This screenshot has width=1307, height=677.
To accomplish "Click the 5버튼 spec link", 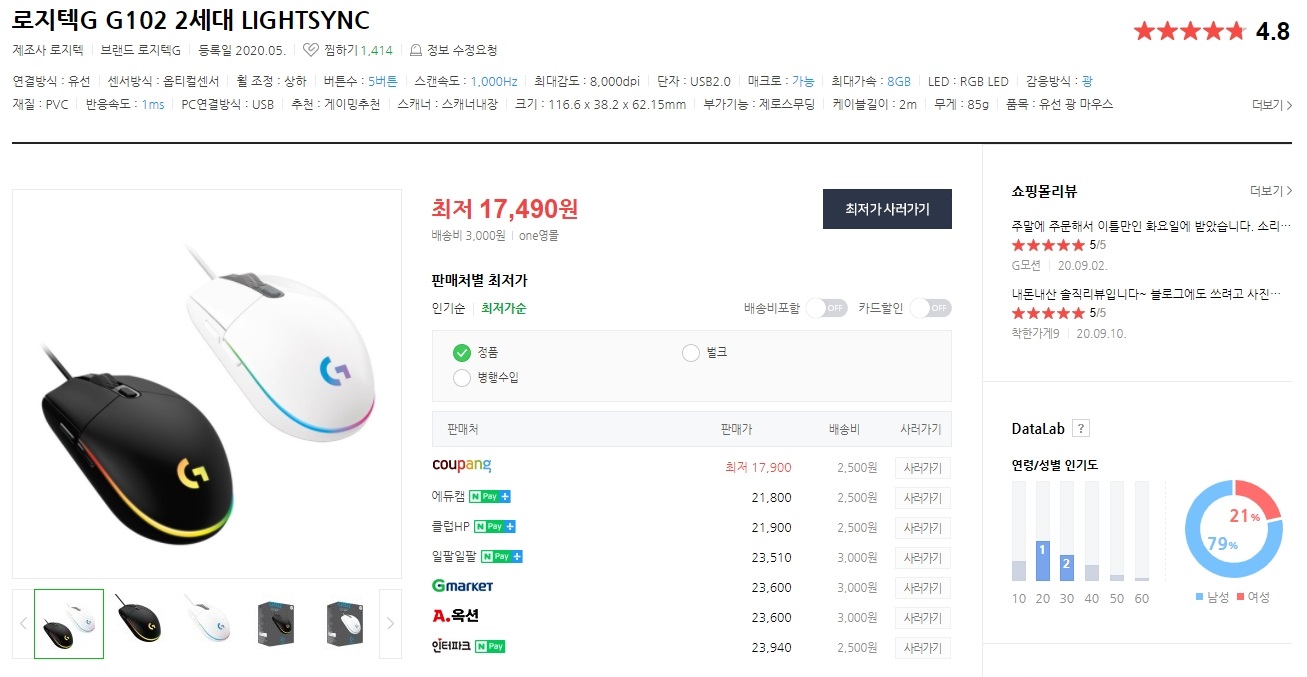I will [382, 81].
